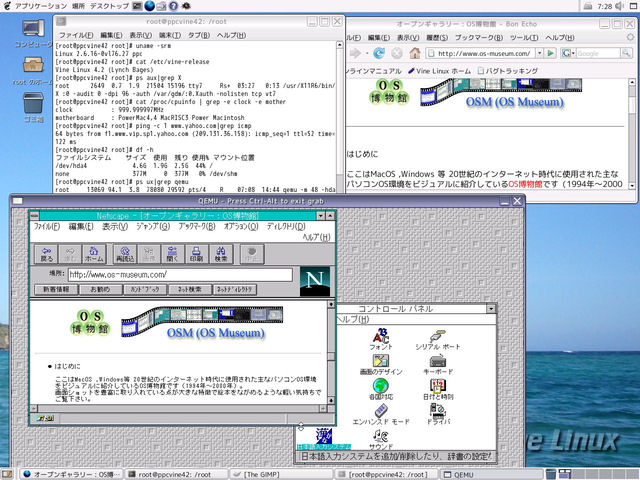This screenshot has width=640, height=480.
Task: Click Netscape 再読込 reload toolbar button
Action: click(x=125, y=254)
